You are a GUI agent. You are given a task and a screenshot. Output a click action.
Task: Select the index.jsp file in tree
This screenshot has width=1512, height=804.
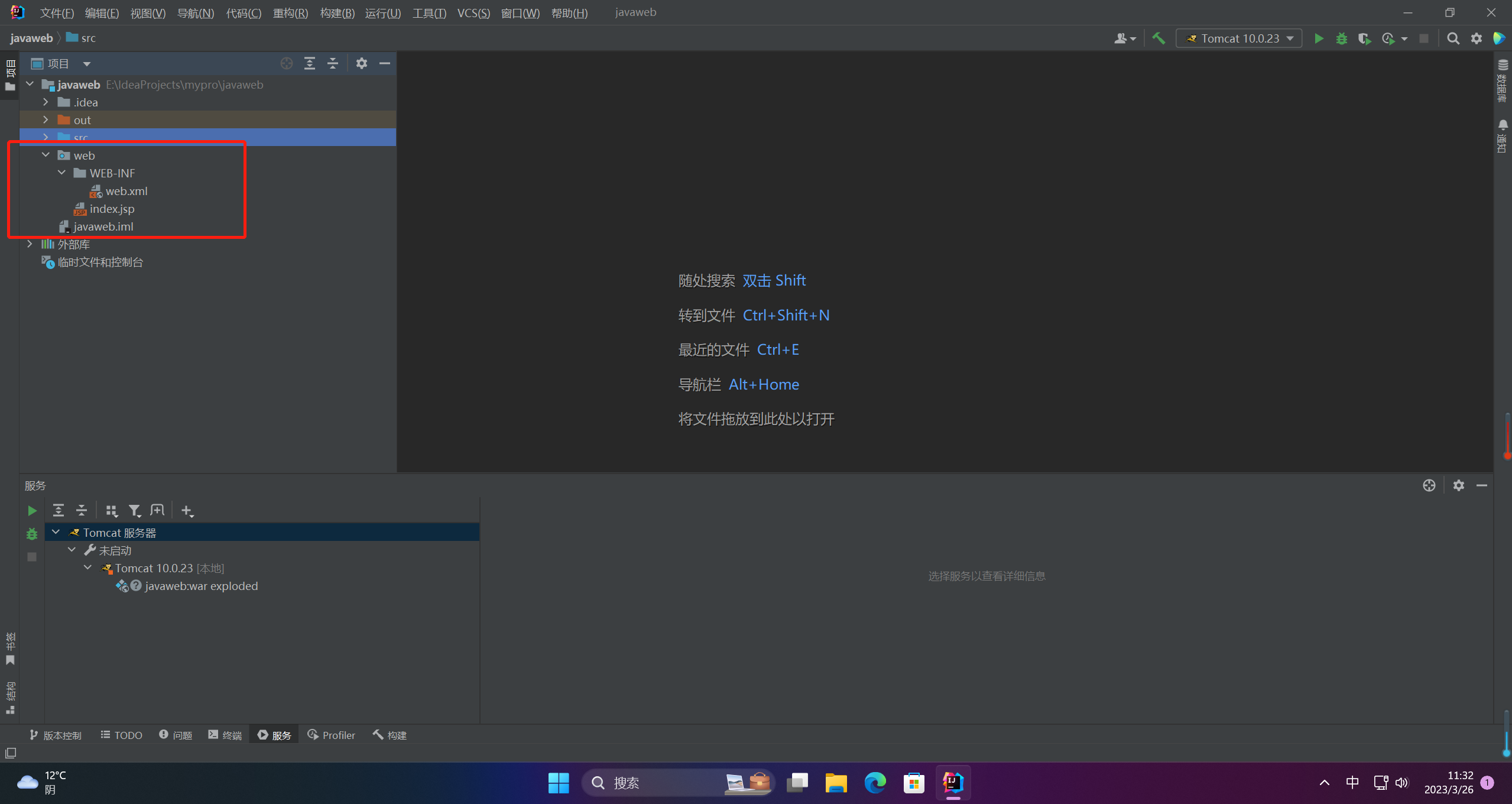(x=111, y=209)
